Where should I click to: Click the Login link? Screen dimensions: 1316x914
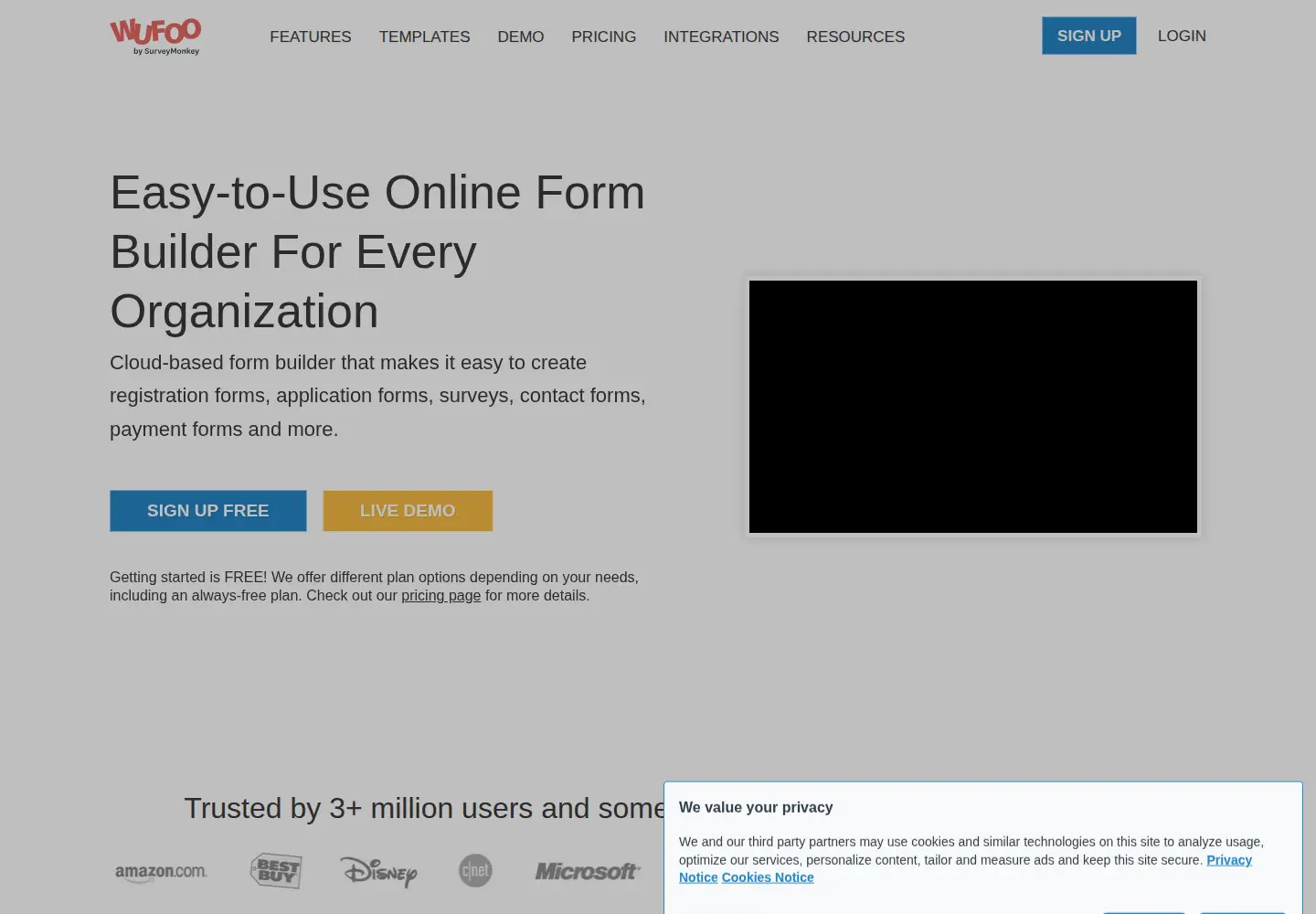(x=1182, y=36)
